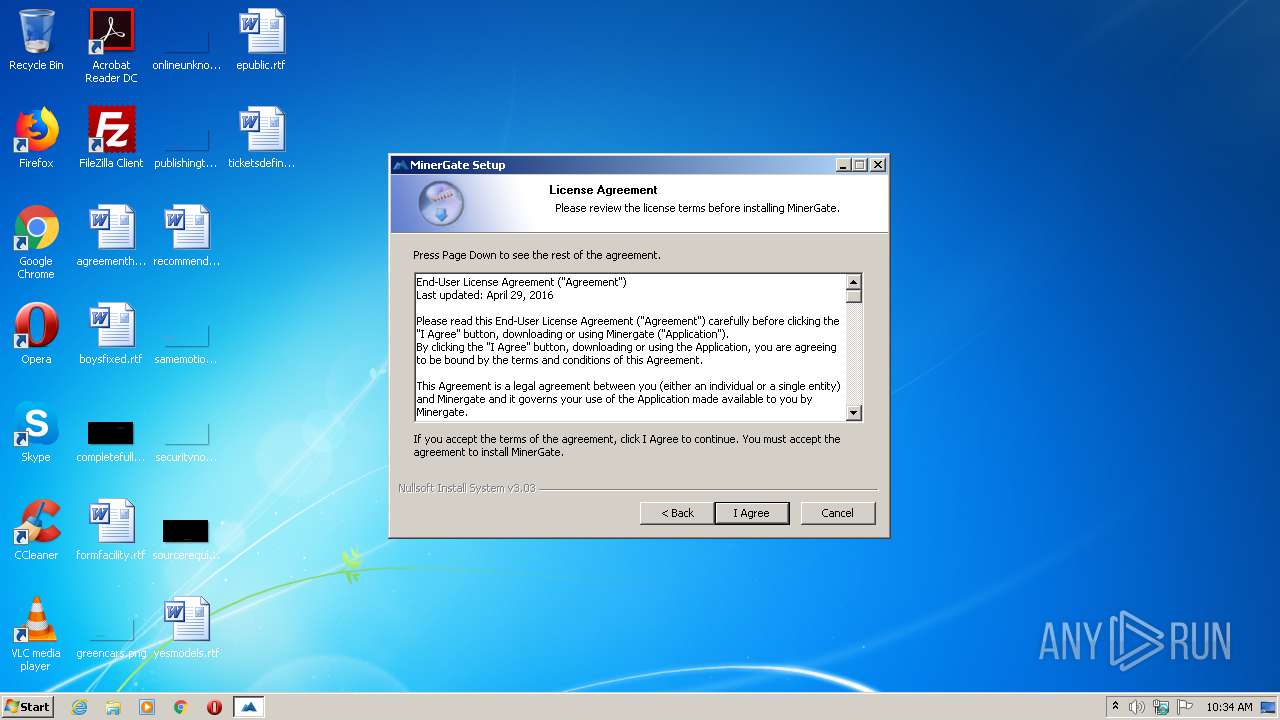The width and height of the screenshot is (1280, 720).
Task: Launch Acrobat Reader DC shortcut
Action: coord(111,46)
